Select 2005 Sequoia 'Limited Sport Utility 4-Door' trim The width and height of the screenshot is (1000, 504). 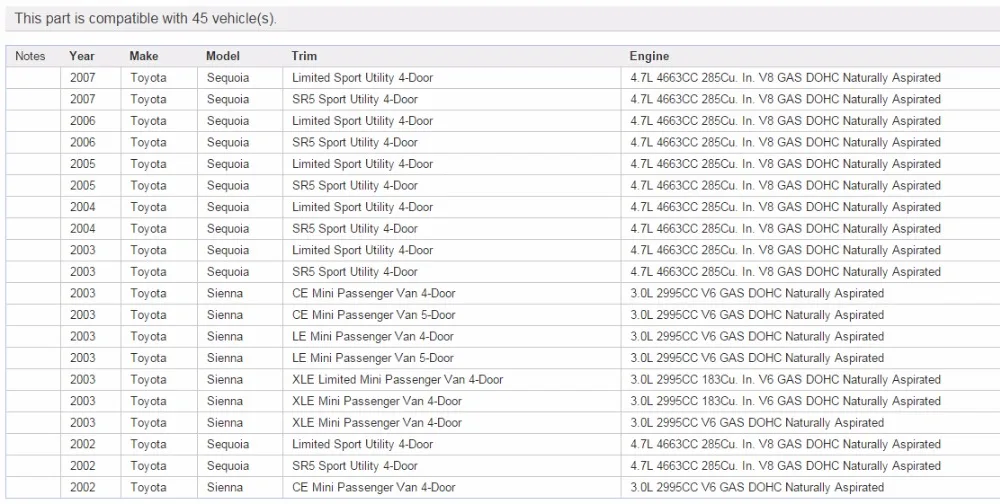pos(362,164)
